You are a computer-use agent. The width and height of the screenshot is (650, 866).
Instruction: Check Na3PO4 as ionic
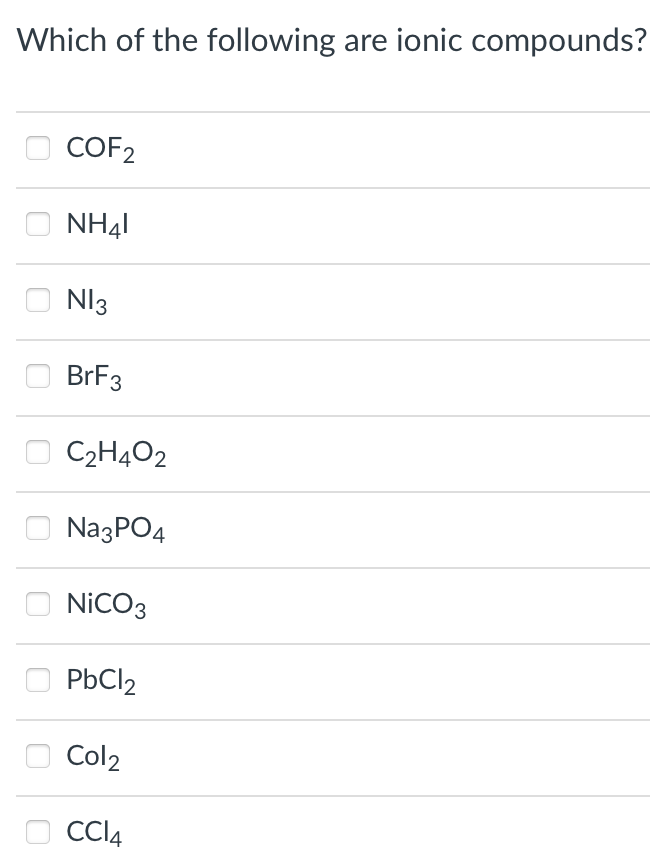tap(37, 528)
